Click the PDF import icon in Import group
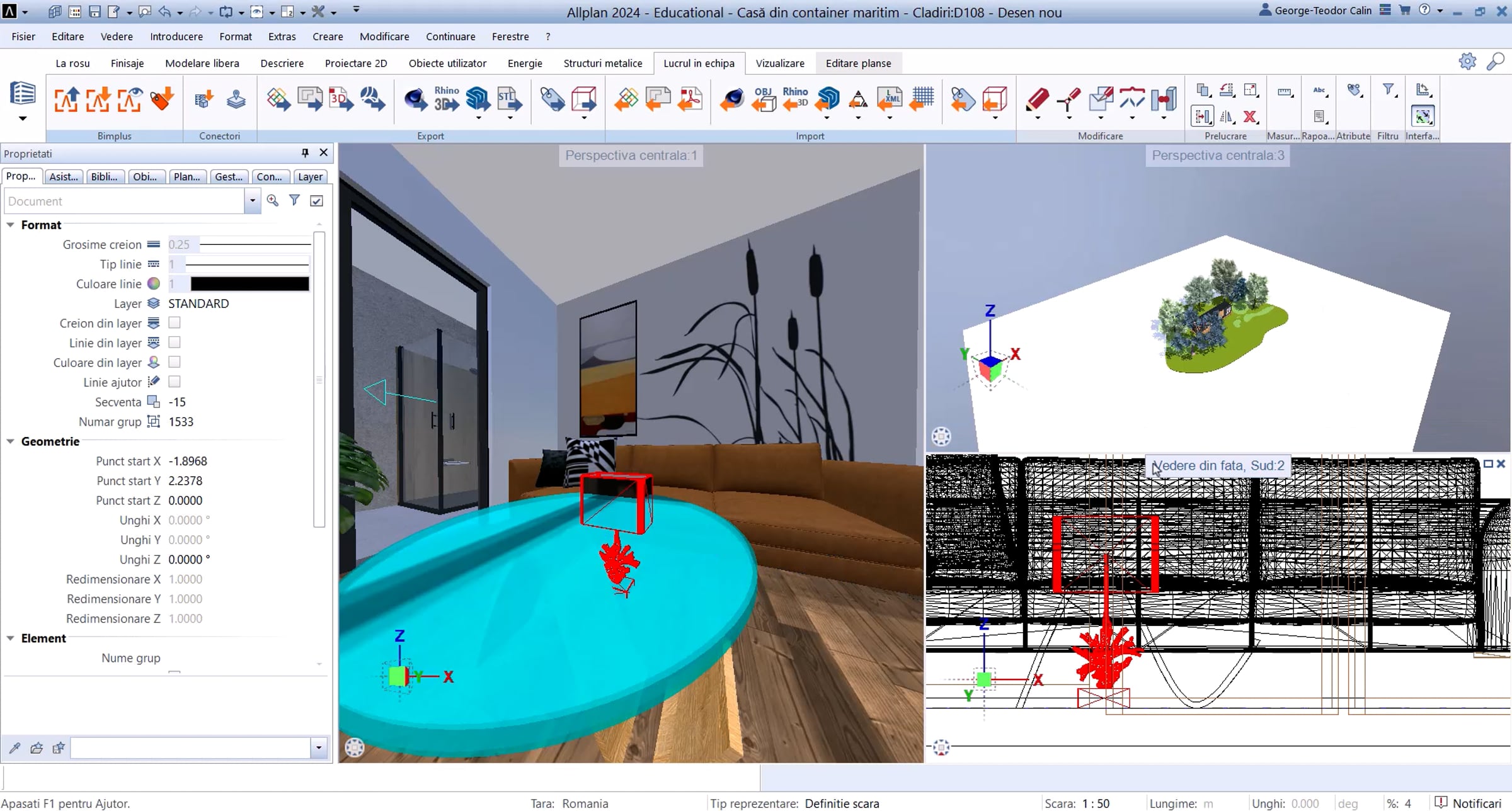The height and width of the screenshot is (811, 1512). click(x=690, y=99)
